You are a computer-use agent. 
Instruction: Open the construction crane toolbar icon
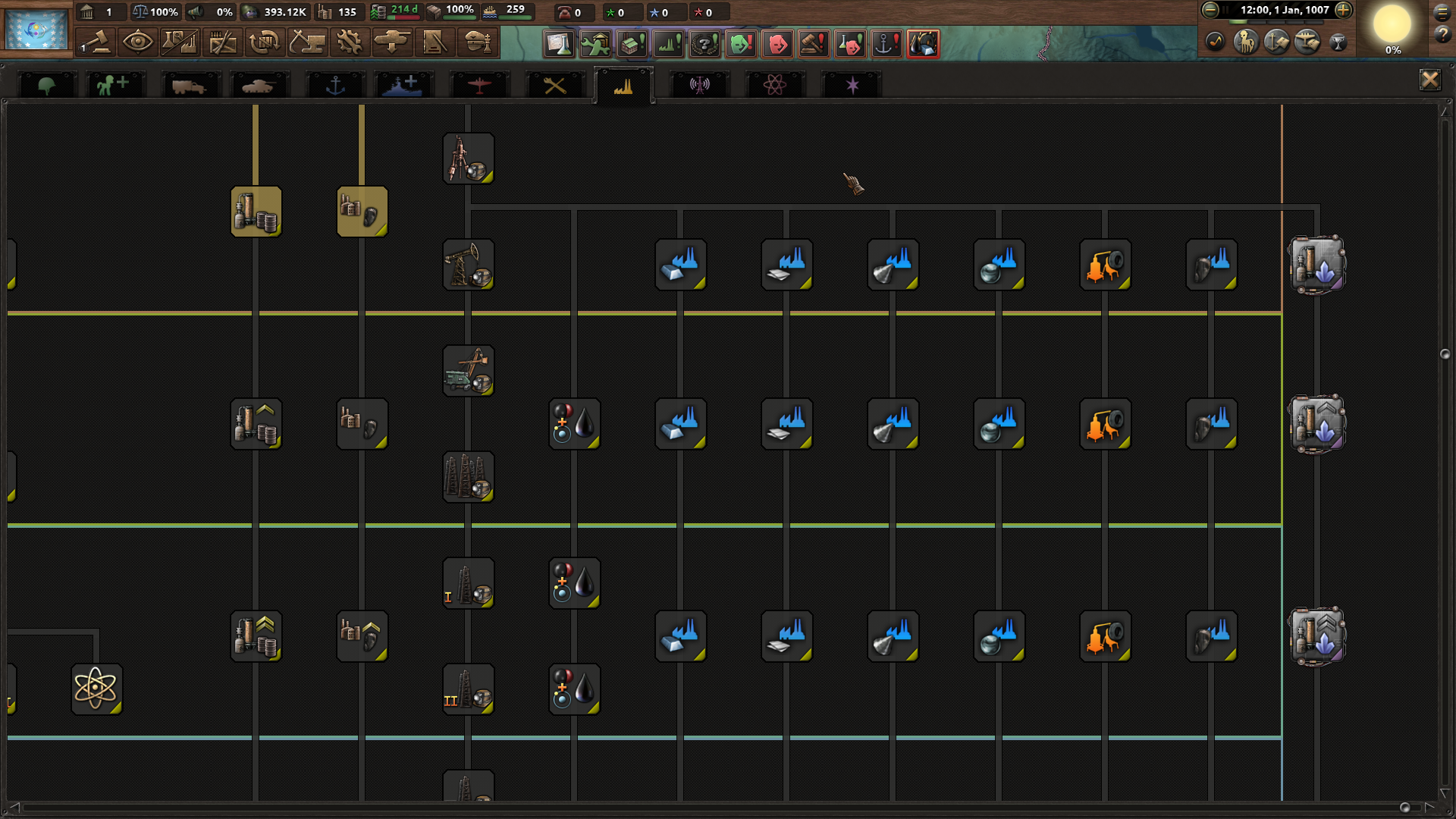click(307, 42)
